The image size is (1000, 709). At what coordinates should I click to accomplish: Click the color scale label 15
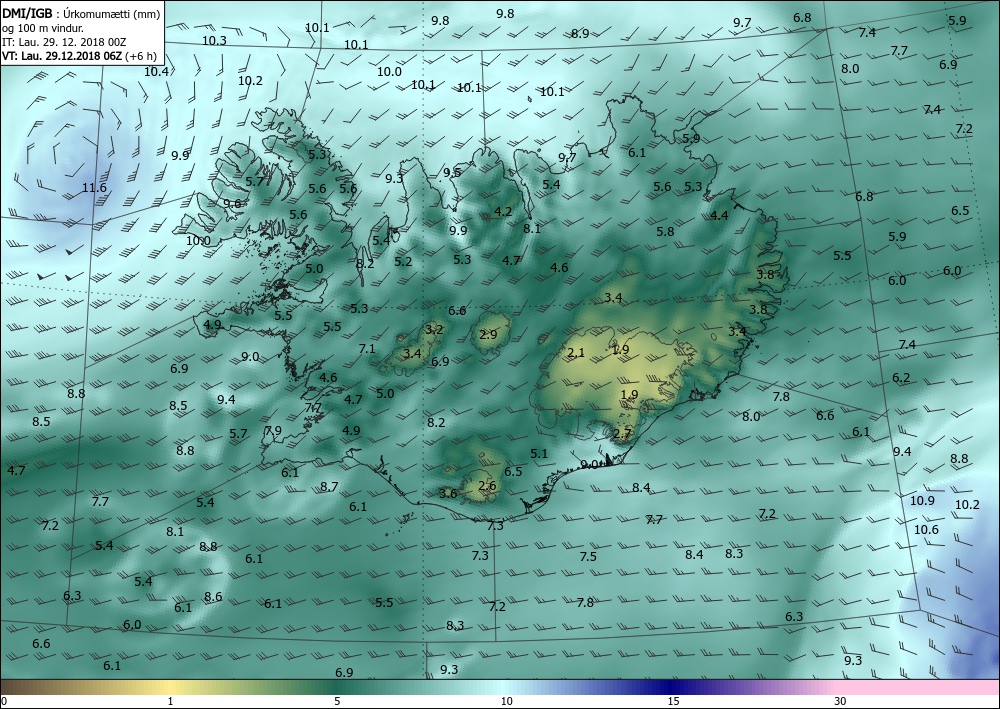coord(673,702)
